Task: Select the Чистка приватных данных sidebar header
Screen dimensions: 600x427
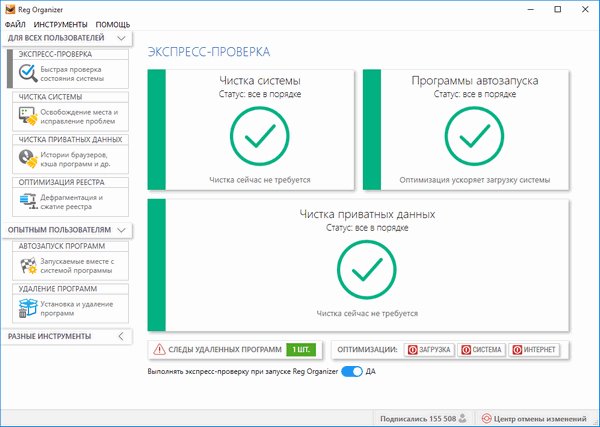Action: point(70,140)
